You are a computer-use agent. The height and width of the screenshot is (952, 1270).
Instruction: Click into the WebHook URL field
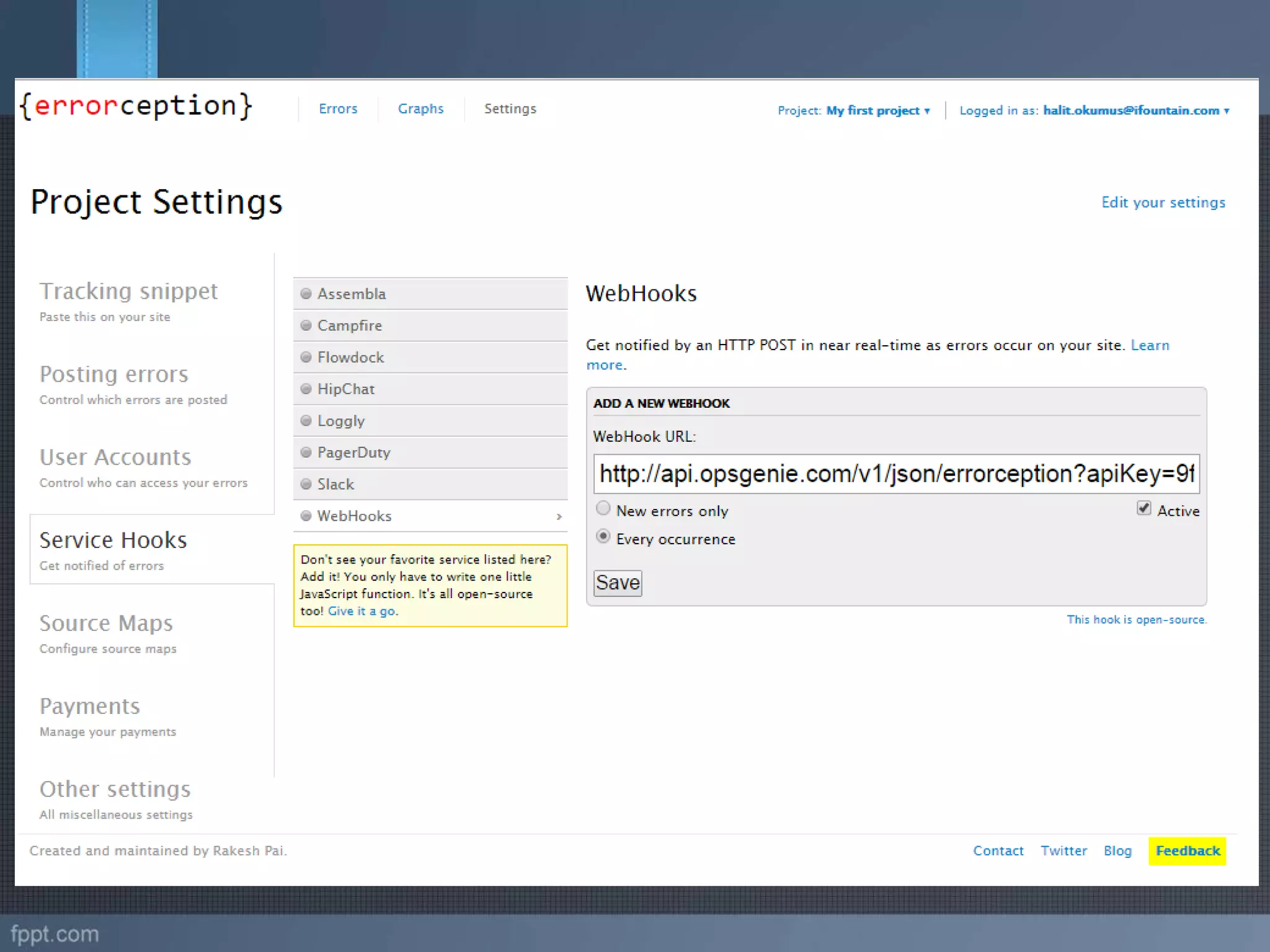[895, 474]
